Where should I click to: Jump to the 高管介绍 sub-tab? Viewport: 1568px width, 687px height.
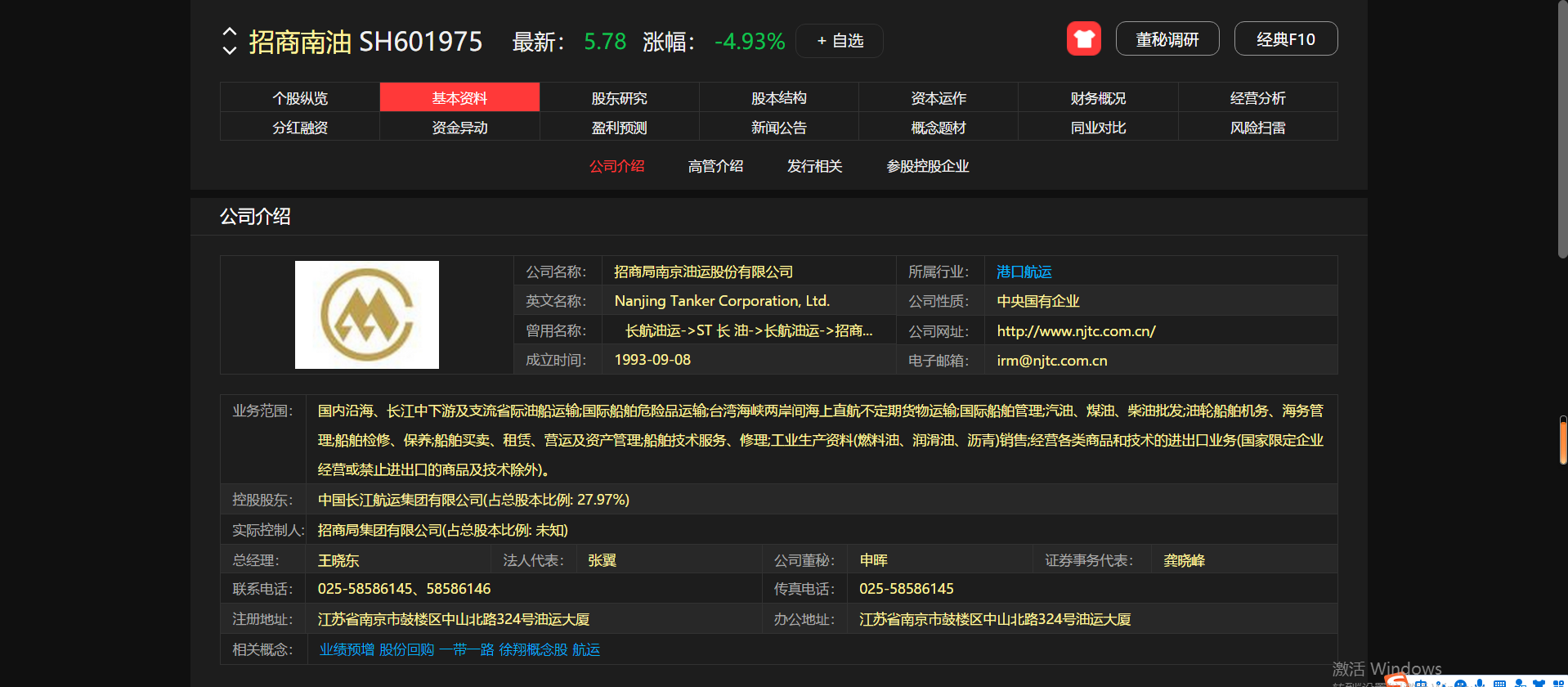click(x=715, y=166)
